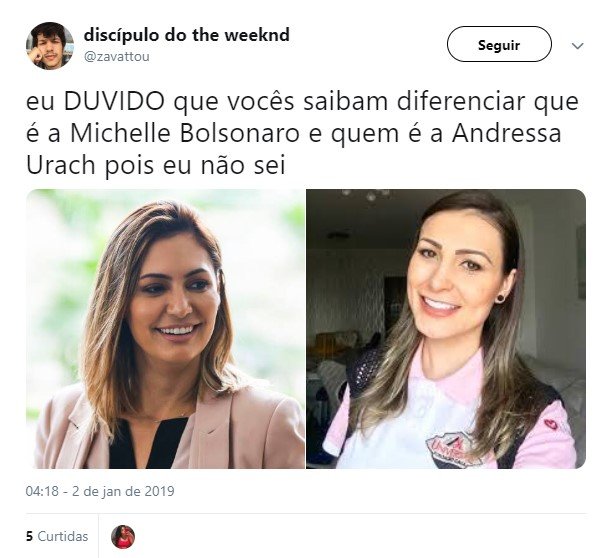Click the @zavattou username handle
Viewport: 612px width, 558px height.
coord(117,57)
